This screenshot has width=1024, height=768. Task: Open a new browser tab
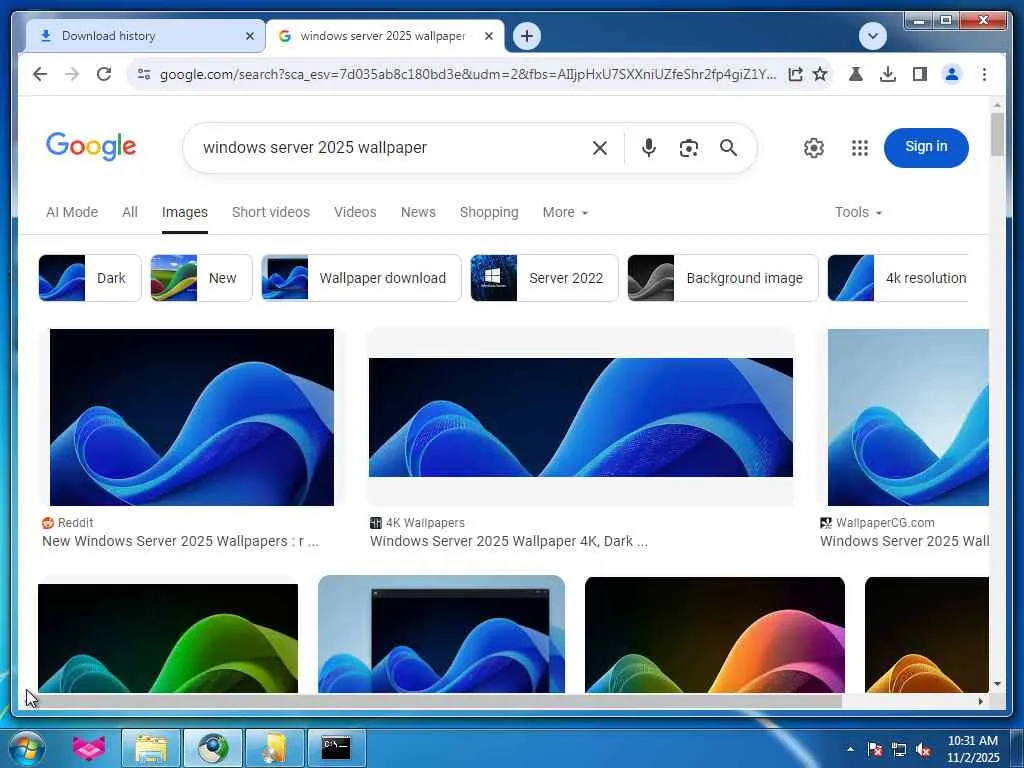(527, 36)
